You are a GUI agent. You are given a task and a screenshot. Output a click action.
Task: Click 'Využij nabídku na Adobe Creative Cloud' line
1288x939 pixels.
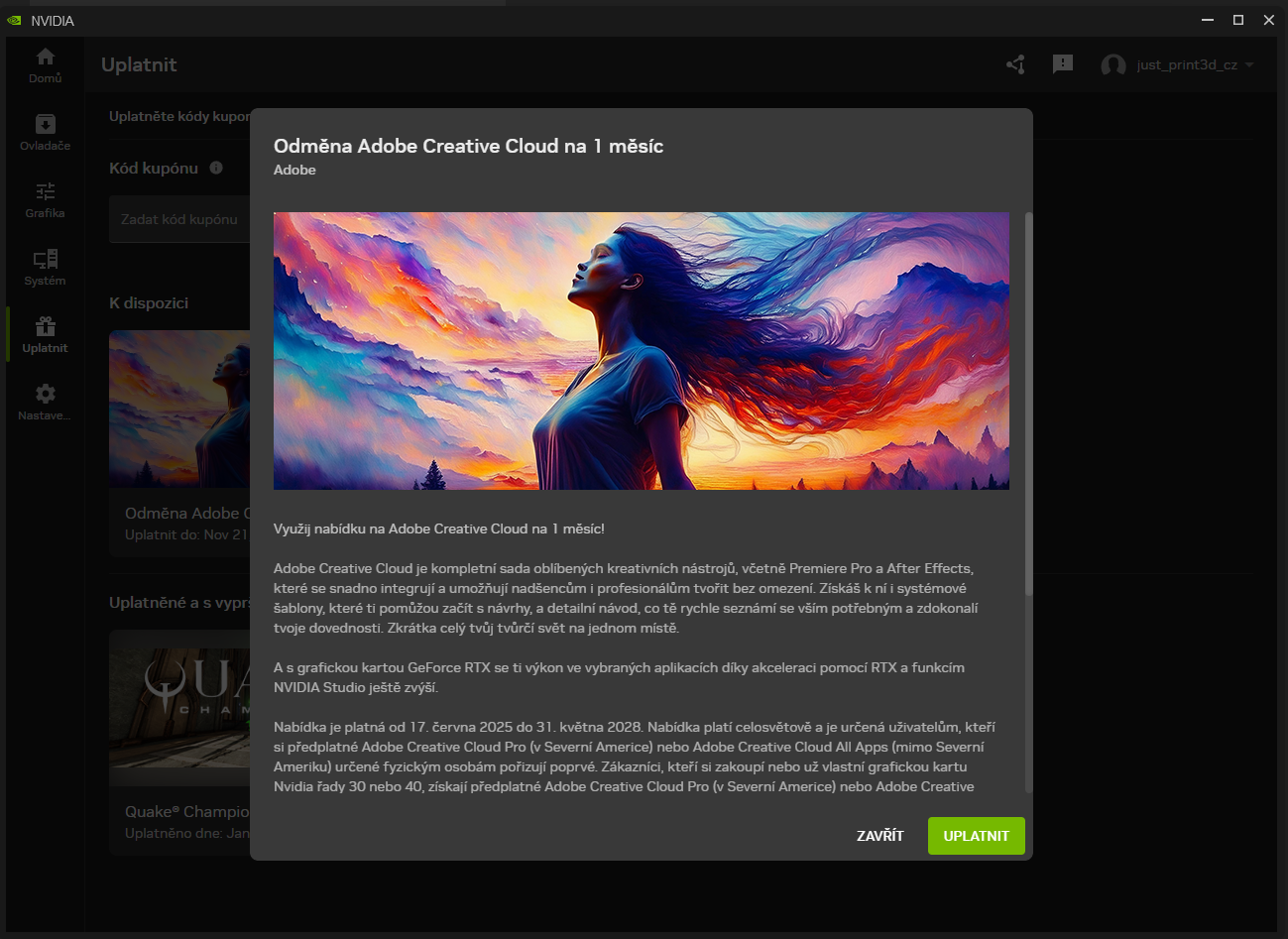(439, 528)
